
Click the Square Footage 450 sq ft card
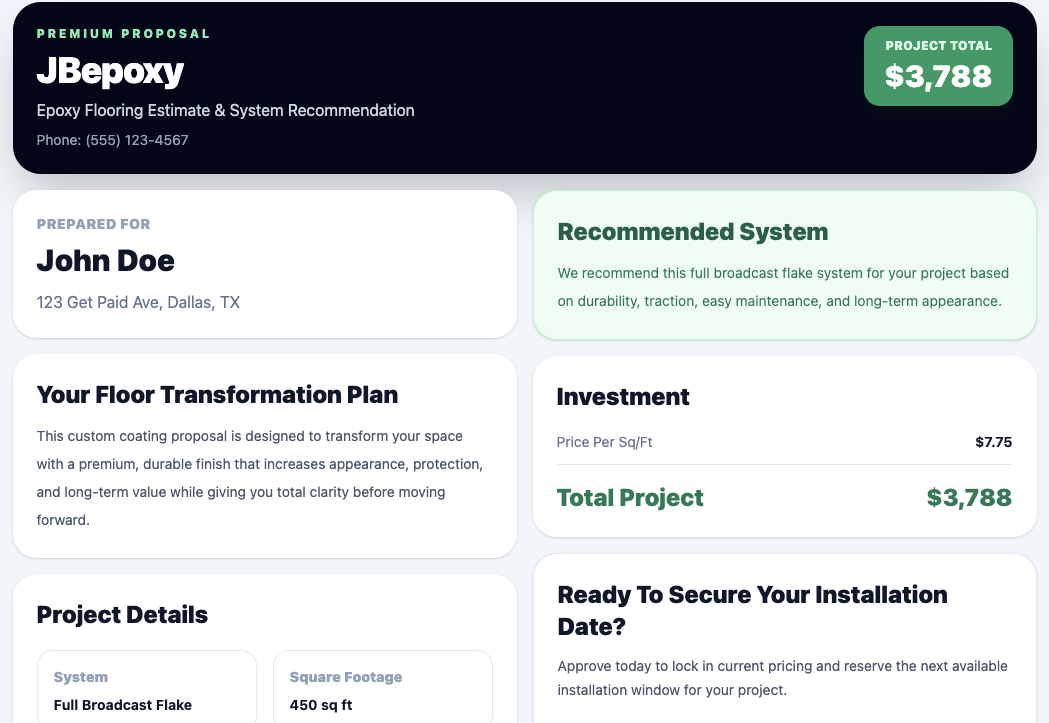click(x=383, y=687)
